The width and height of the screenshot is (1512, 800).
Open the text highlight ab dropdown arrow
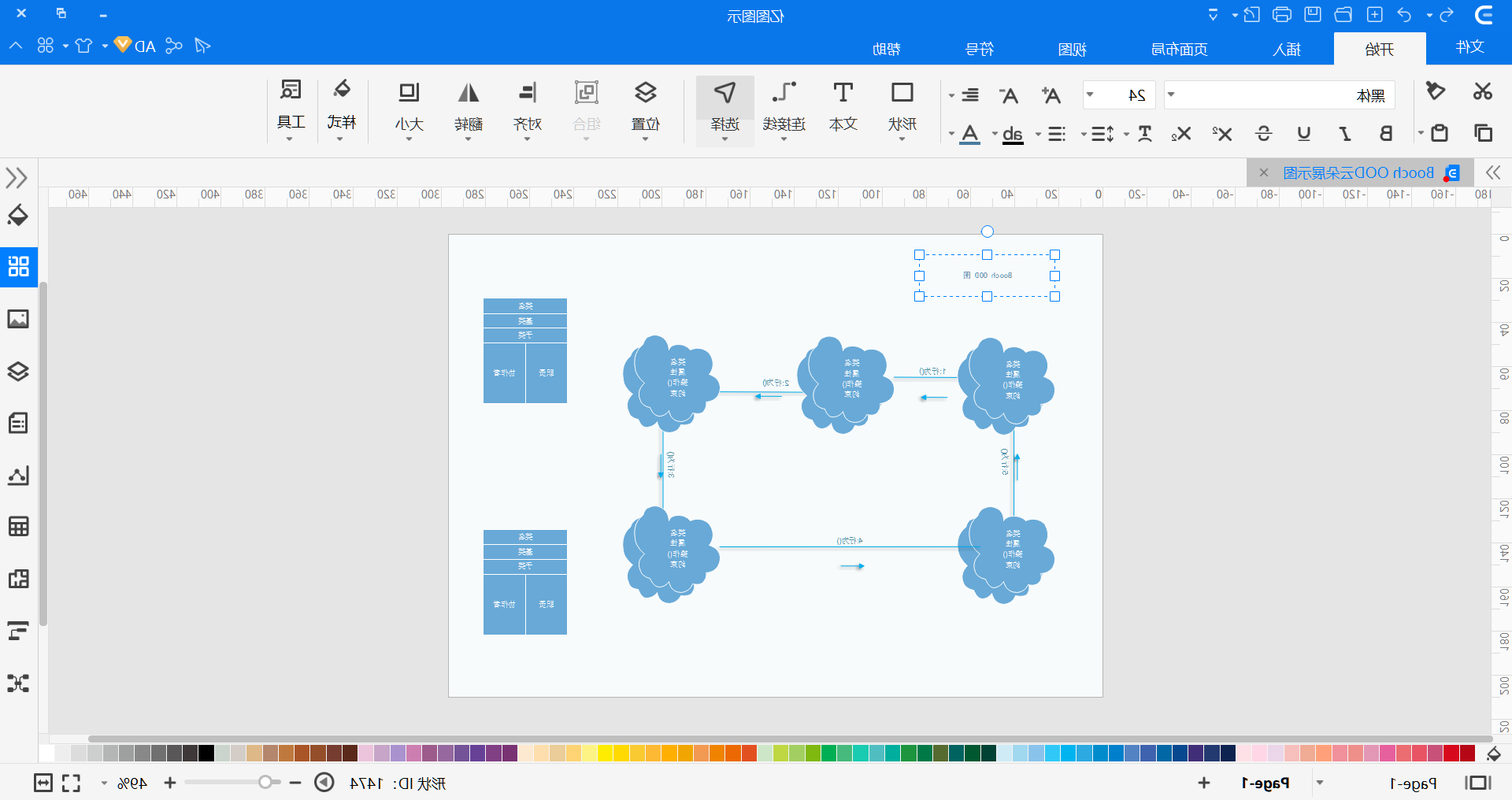995,134
